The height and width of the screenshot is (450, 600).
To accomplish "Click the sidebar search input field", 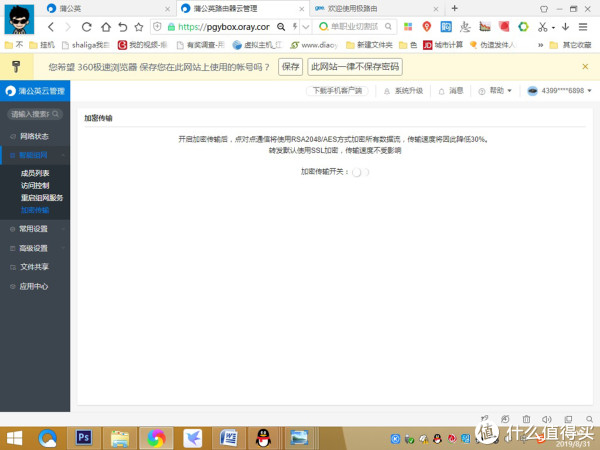I will [35, 114].
